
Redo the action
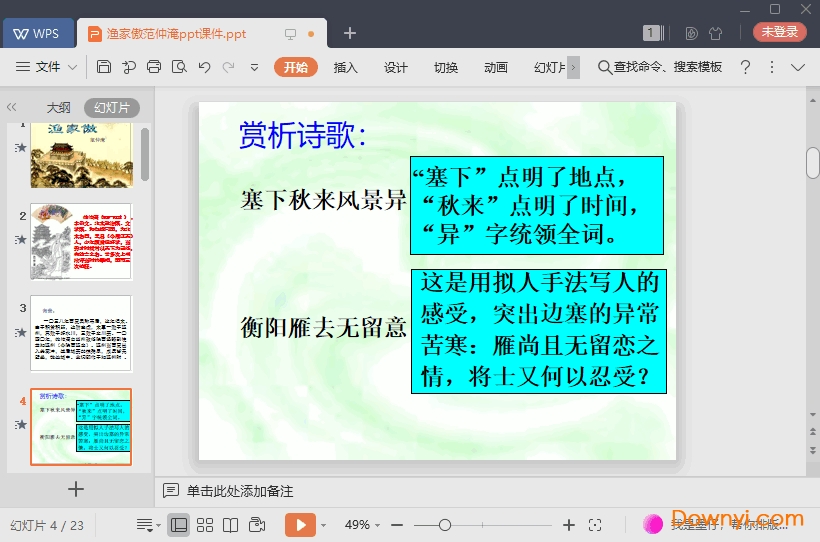(x=229, y=67)
